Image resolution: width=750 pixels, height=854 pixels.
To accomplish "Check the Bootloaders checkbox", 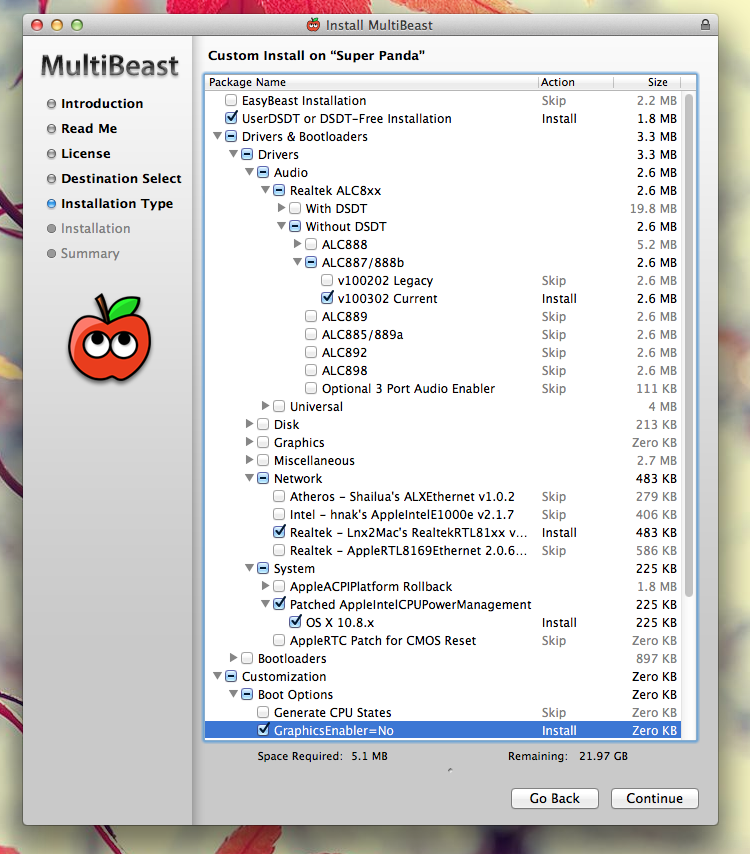I will (x=247, y=658).
